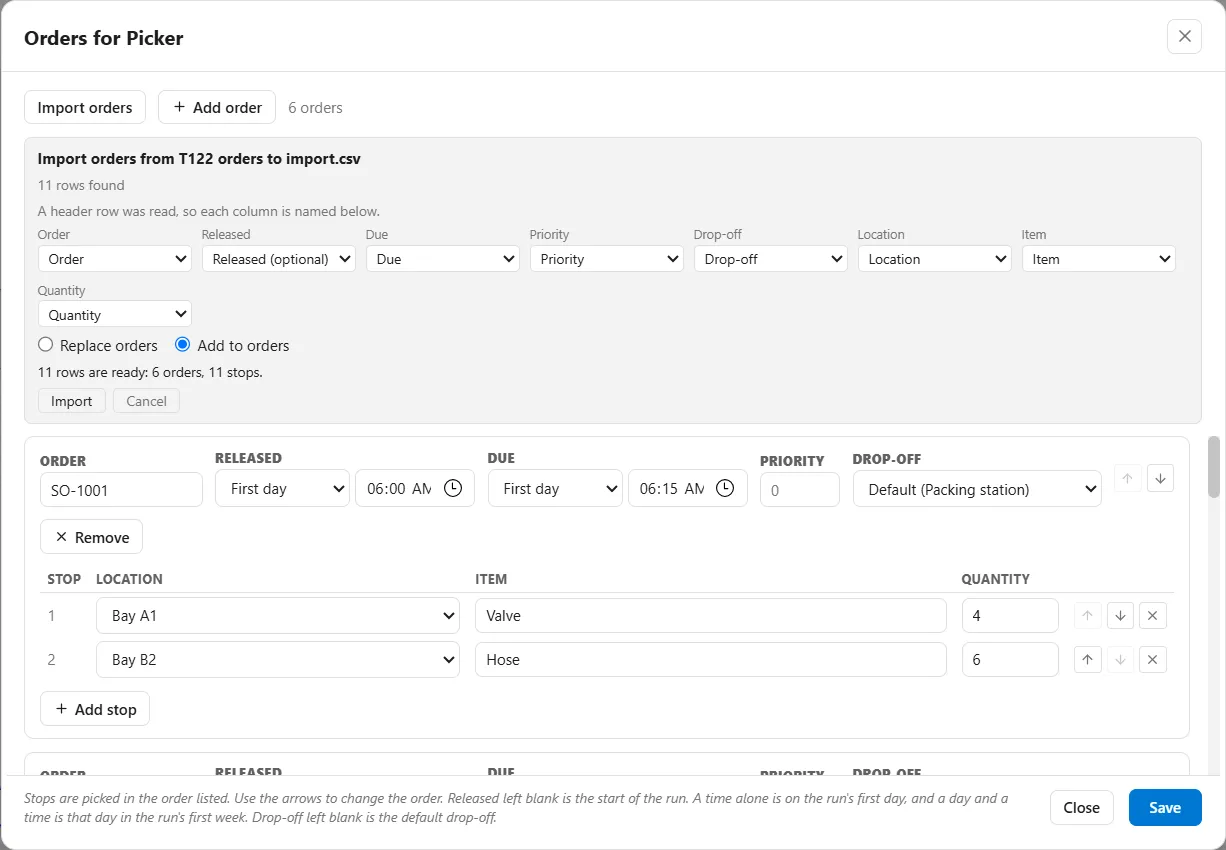Click the Hose item field
Viewport: 1226px width, 850px height.
point(711,660)
